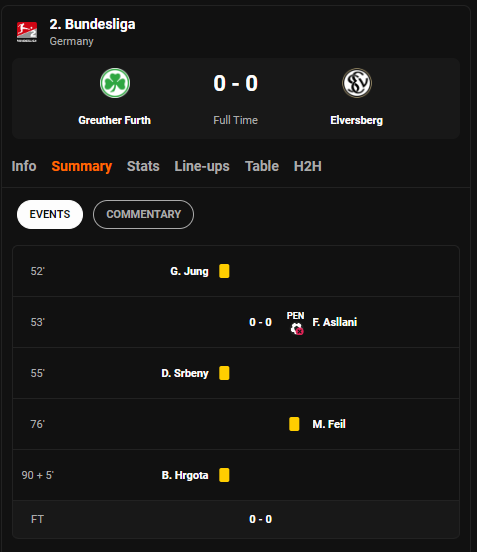Open the H2H tab
Viewport: 477px width, 552px height.
pos(308,166)
